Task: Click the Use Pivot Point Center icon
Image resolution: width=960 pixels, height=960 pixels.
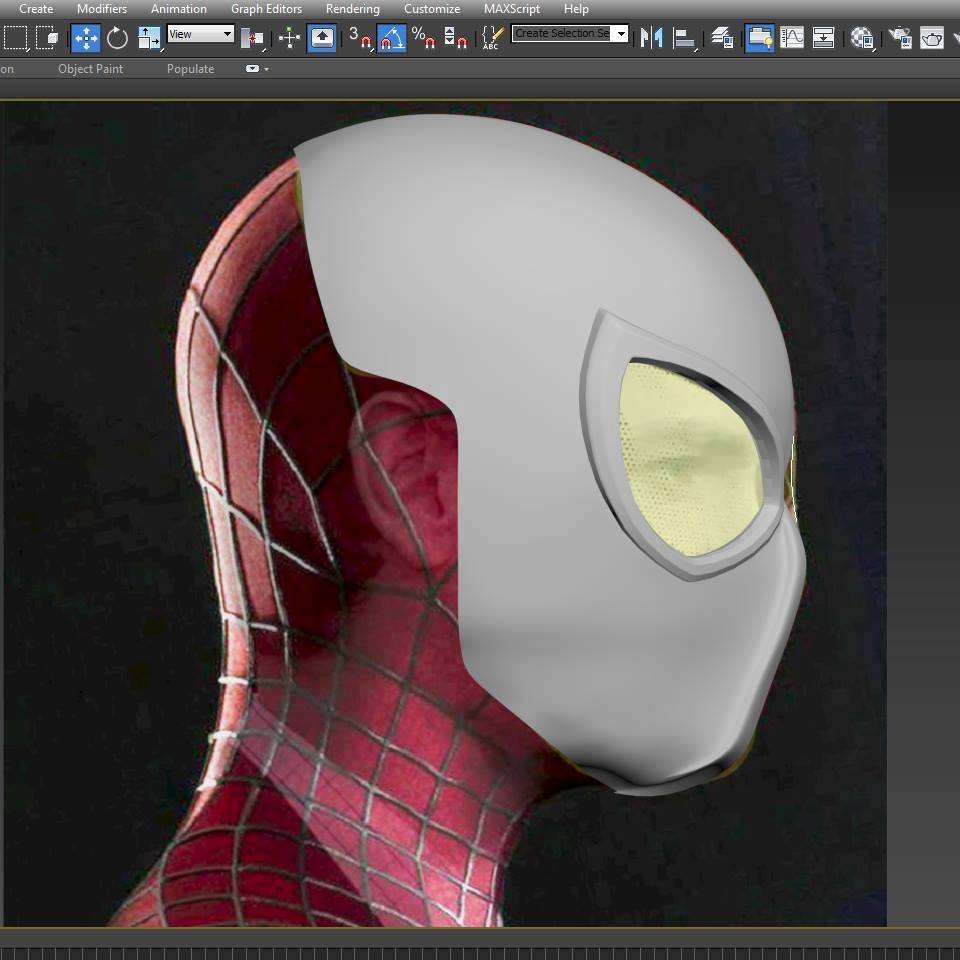Action: point(252,38)
